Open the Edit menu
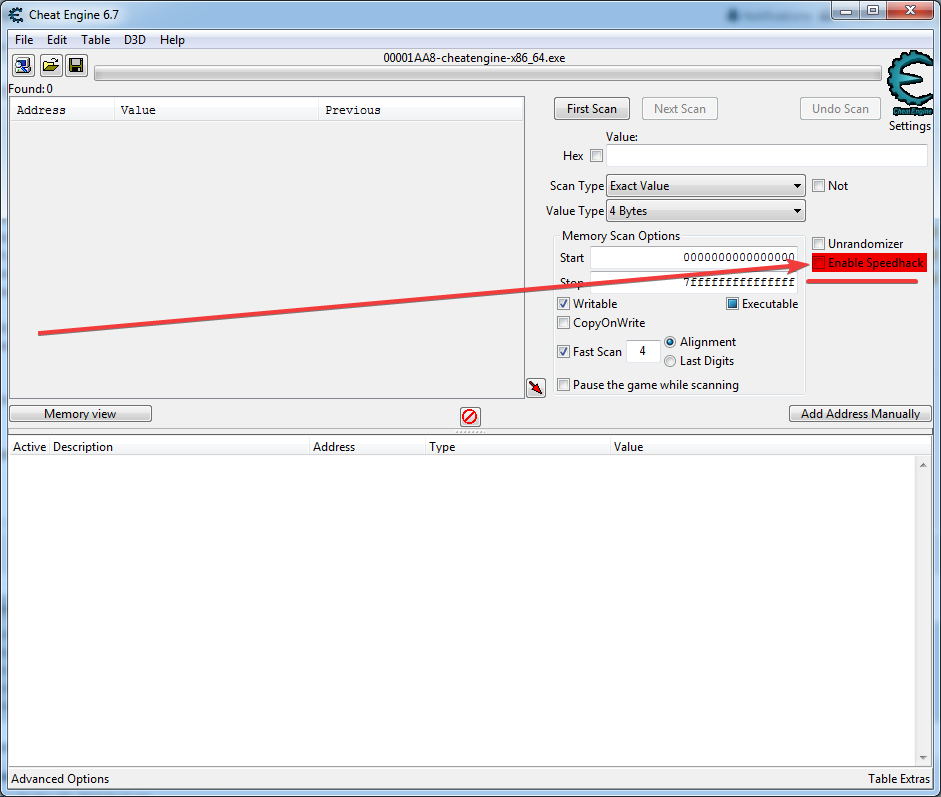The width and height of the screenshot is (941, 797). [x=57, y=40]
